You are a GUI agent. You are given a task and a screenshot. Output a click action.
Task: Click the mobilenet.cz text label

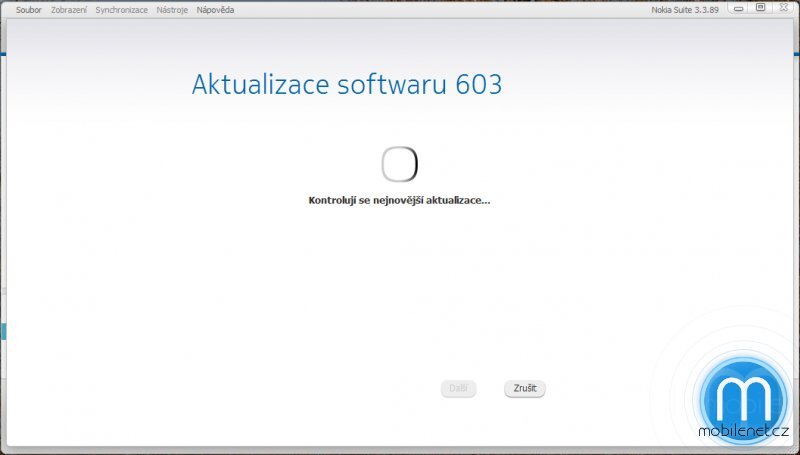click(743, 431)
